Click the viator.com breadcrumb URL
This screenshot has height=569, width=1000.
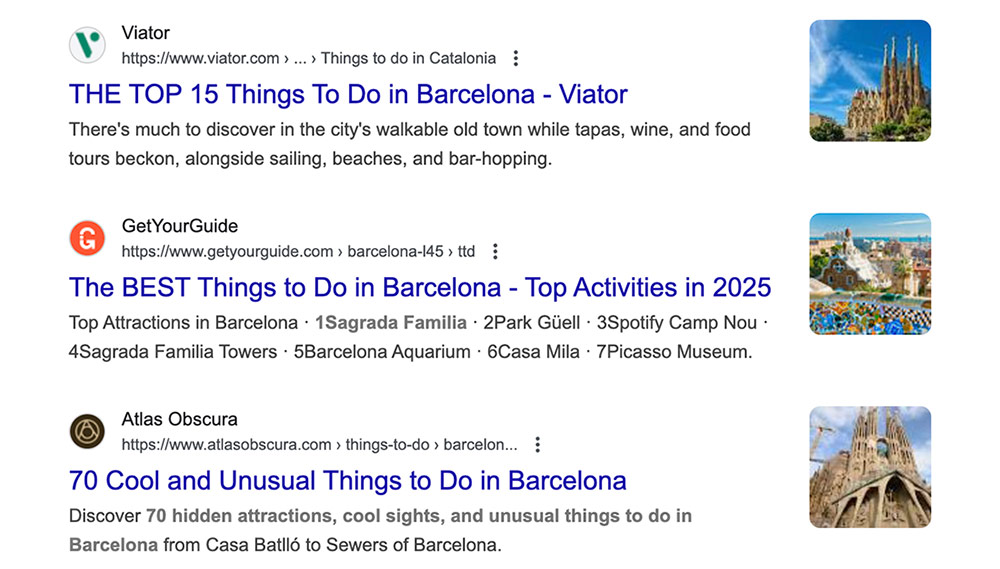(x=309, y=59)
